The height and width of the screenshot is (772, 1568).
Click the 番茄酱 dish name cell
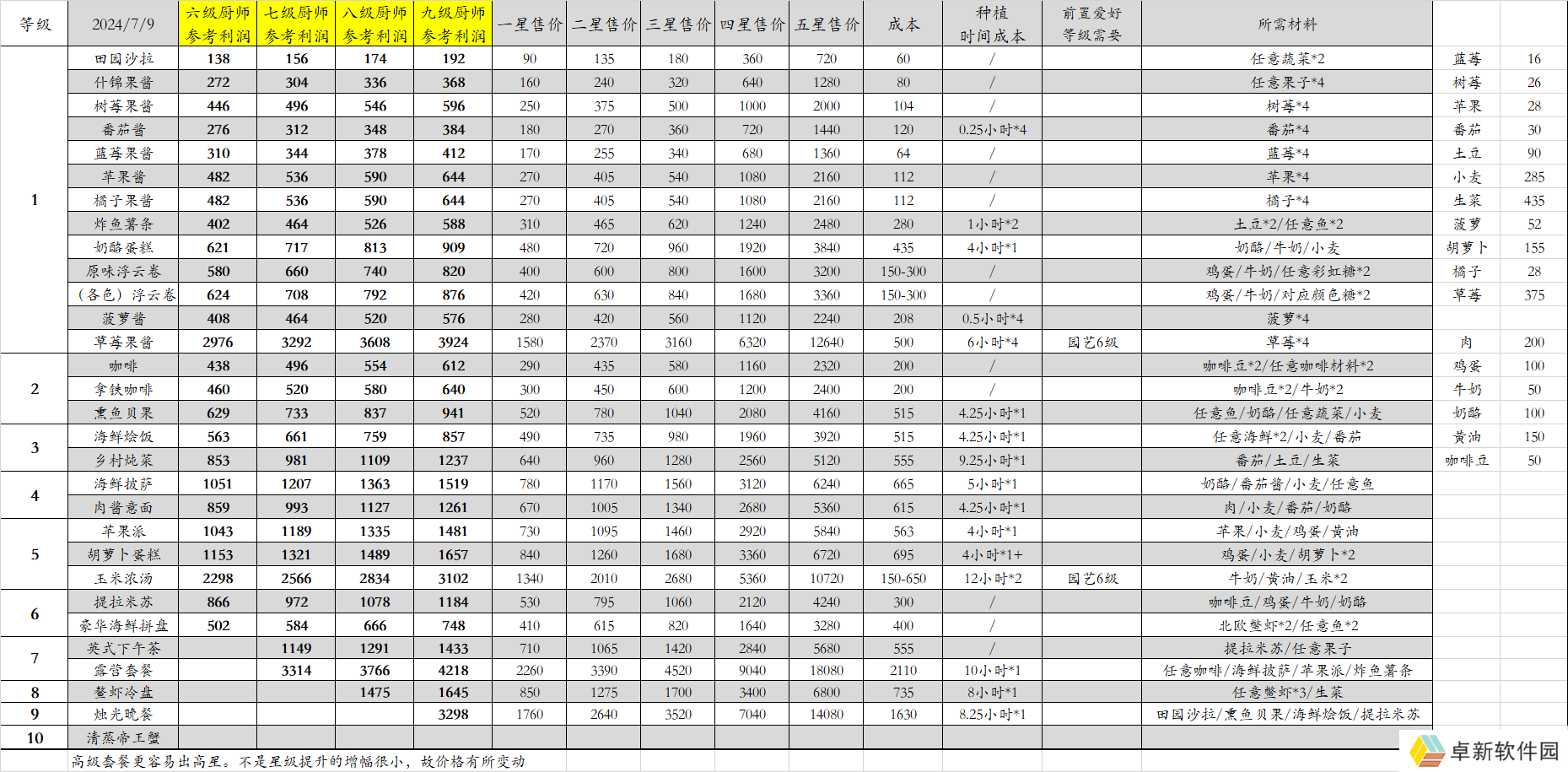[123, 129]
